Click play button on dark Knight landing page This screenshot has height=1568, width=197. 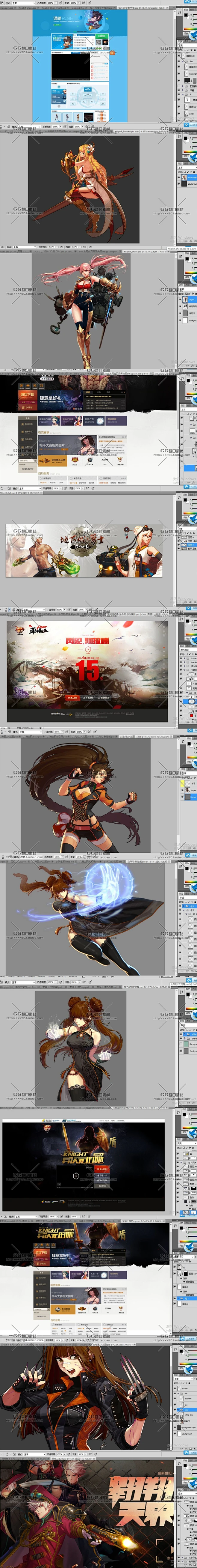coord(75,1175)
